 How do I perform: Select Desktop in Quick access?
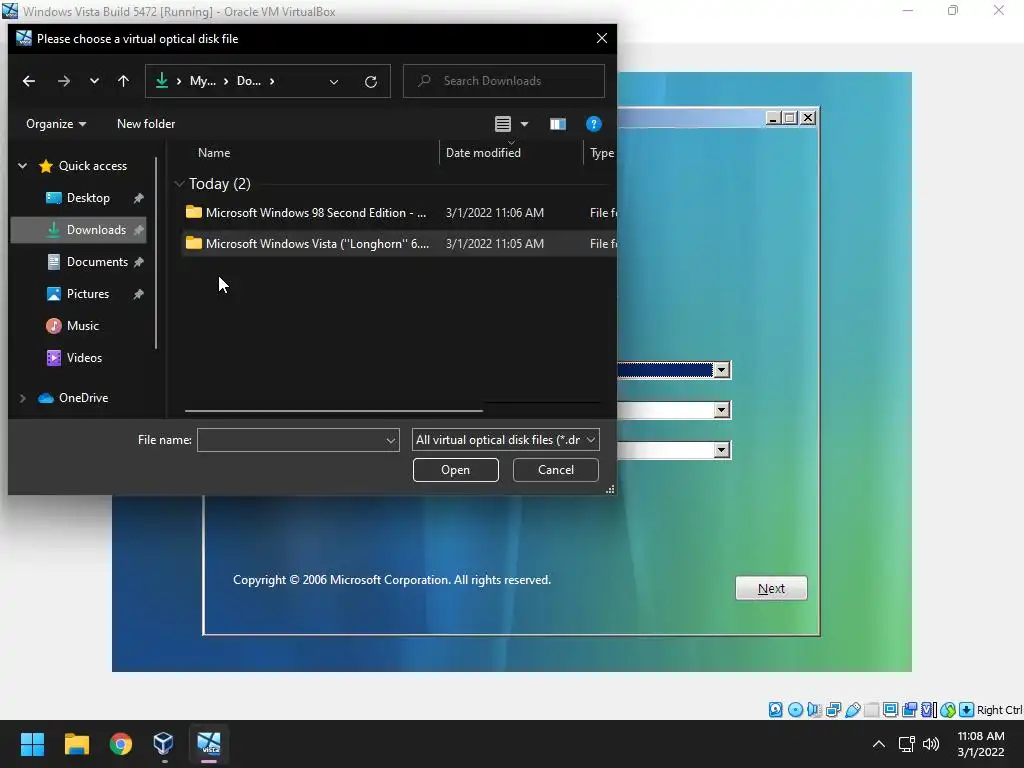88,198
